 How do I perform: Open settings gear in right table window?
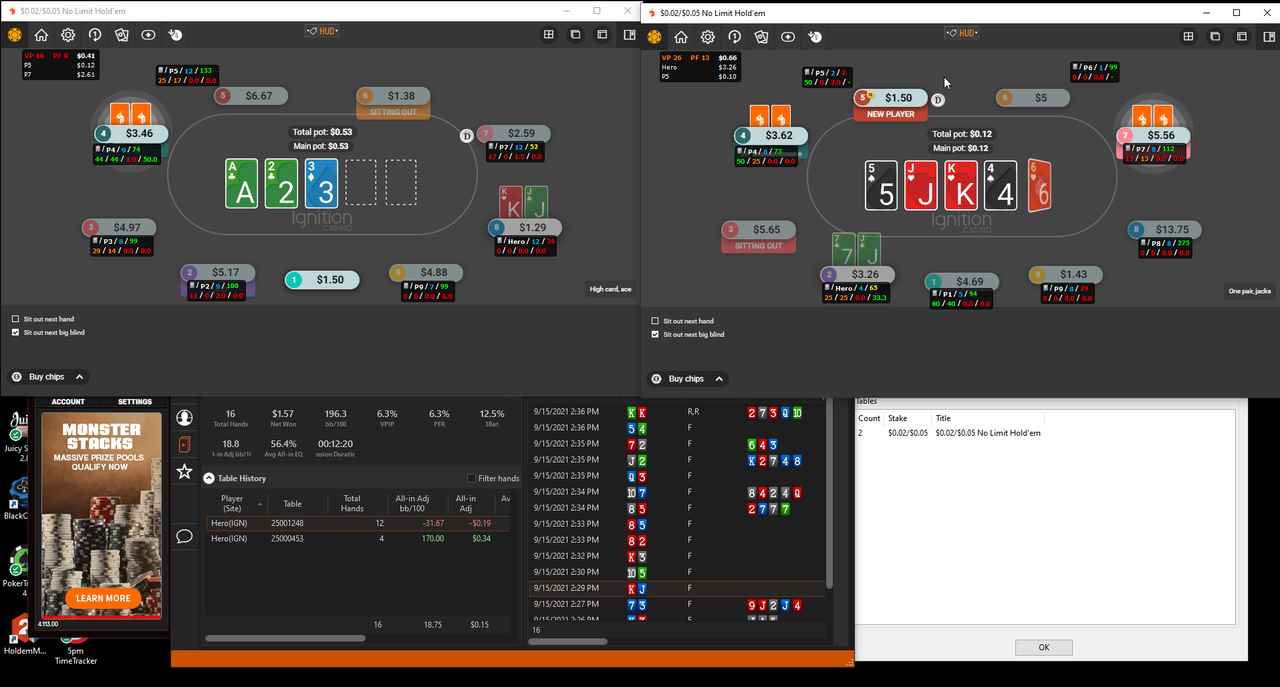[x=708, y=37]
